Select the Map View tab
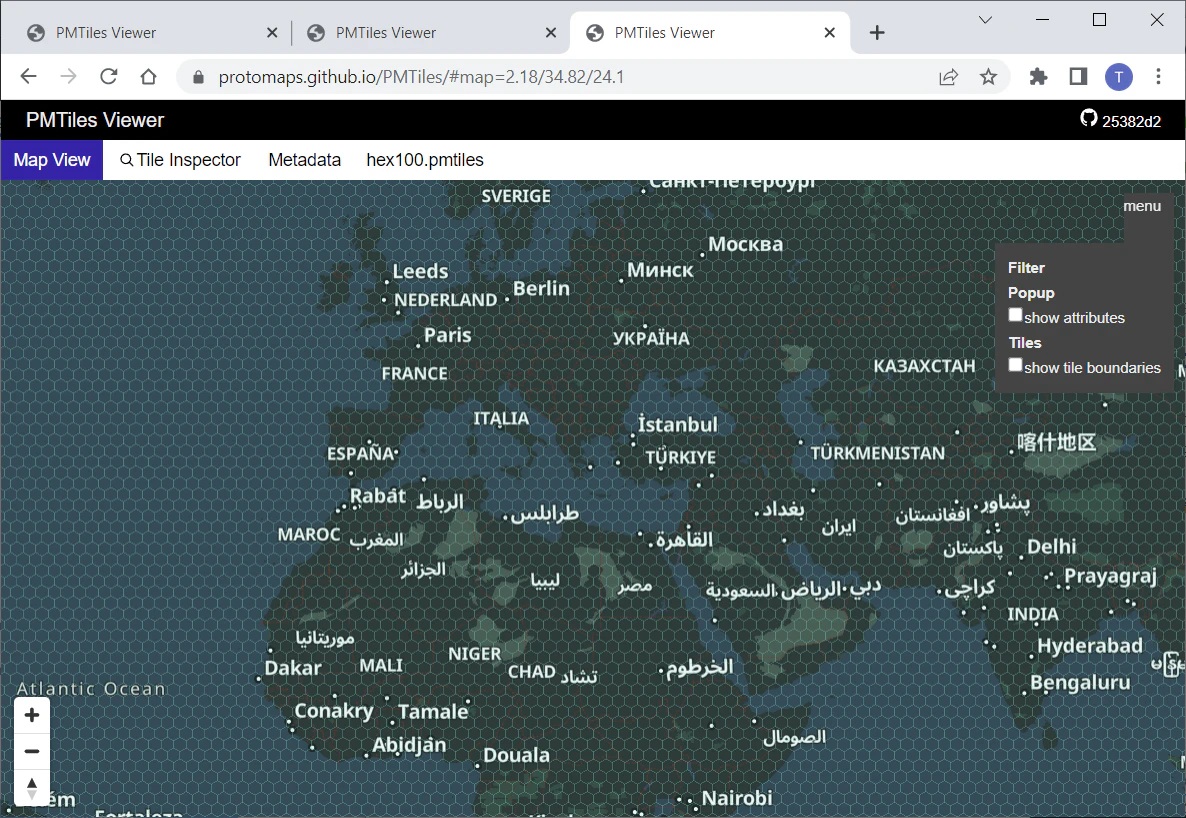 point(51,160)
